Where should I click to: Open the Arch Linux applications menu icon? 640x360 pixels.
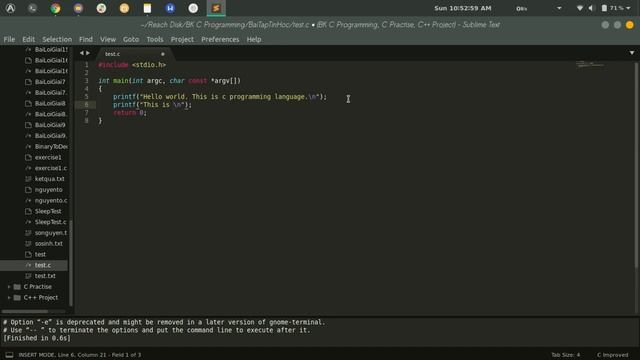[x=11, y=8]
